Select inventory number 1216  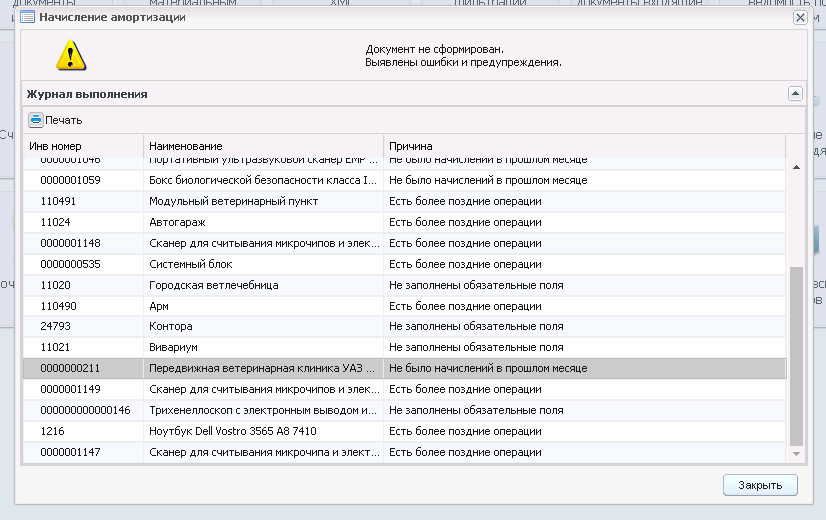coord(52,431)
